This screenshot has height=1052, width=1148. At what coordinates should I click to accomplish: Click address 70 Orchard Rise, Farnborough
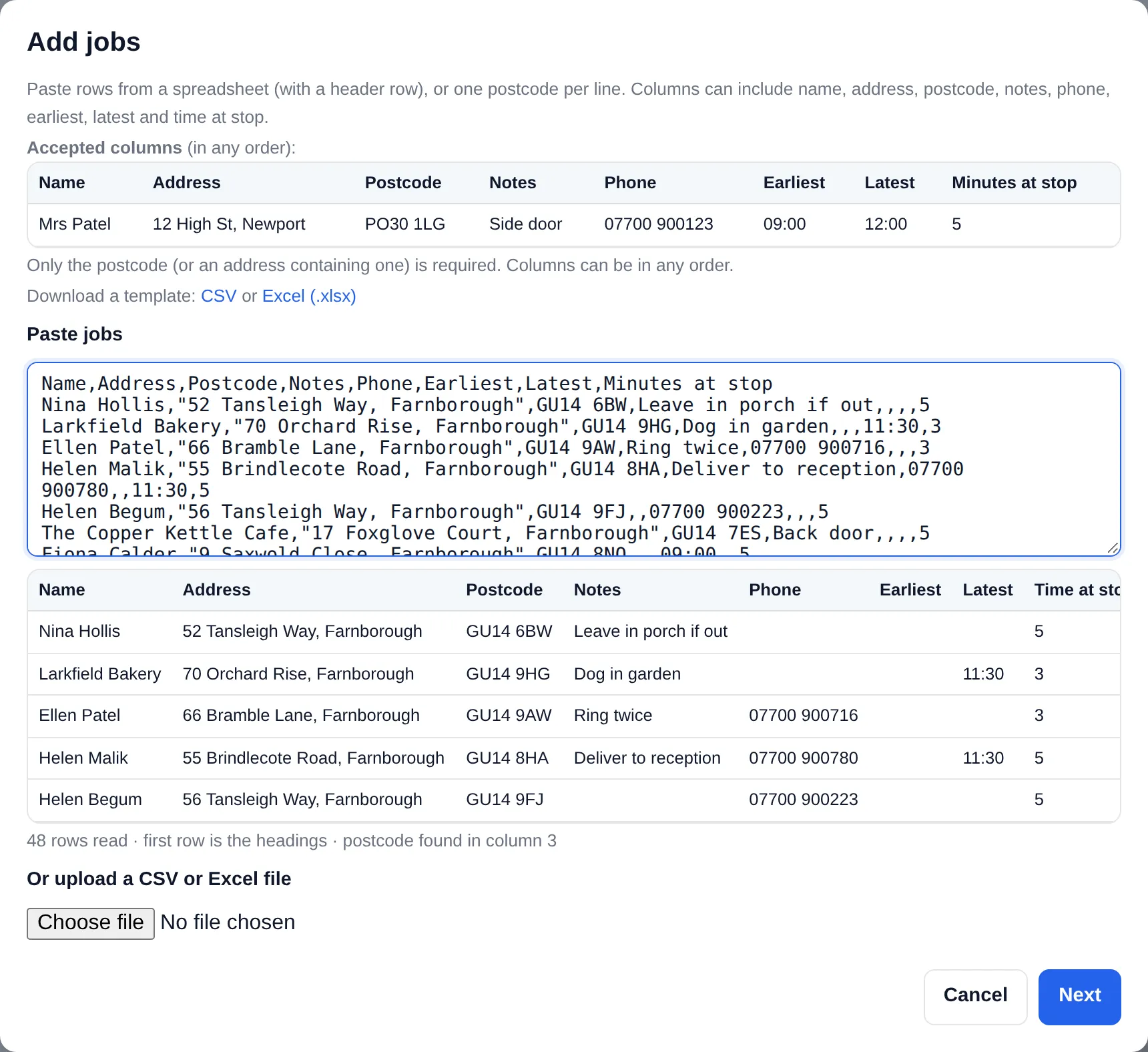[x=298, y=674]
